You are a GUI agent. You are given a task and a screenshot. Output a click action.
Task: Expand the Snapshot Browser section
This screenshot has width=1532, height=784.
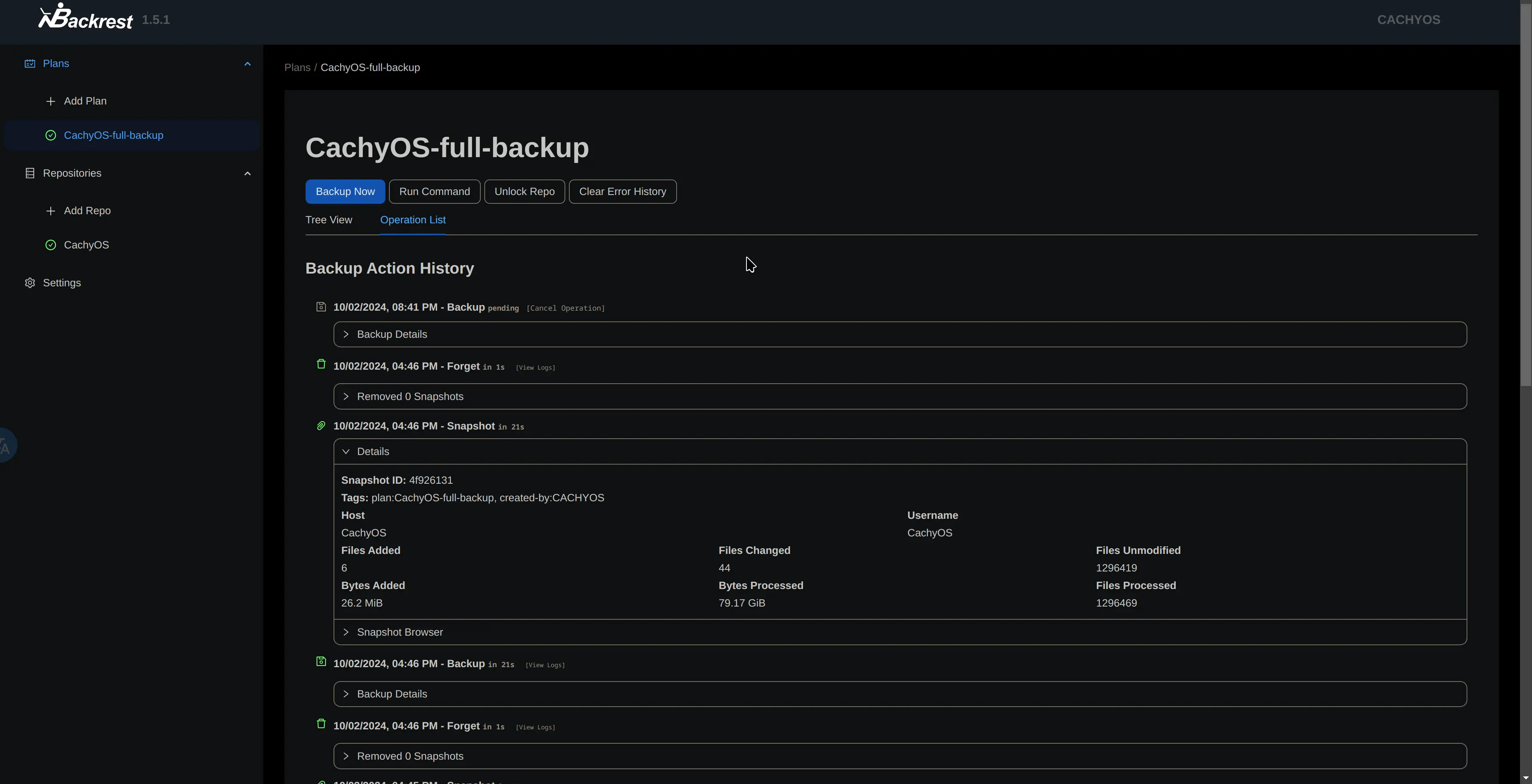tap(900, 632)
